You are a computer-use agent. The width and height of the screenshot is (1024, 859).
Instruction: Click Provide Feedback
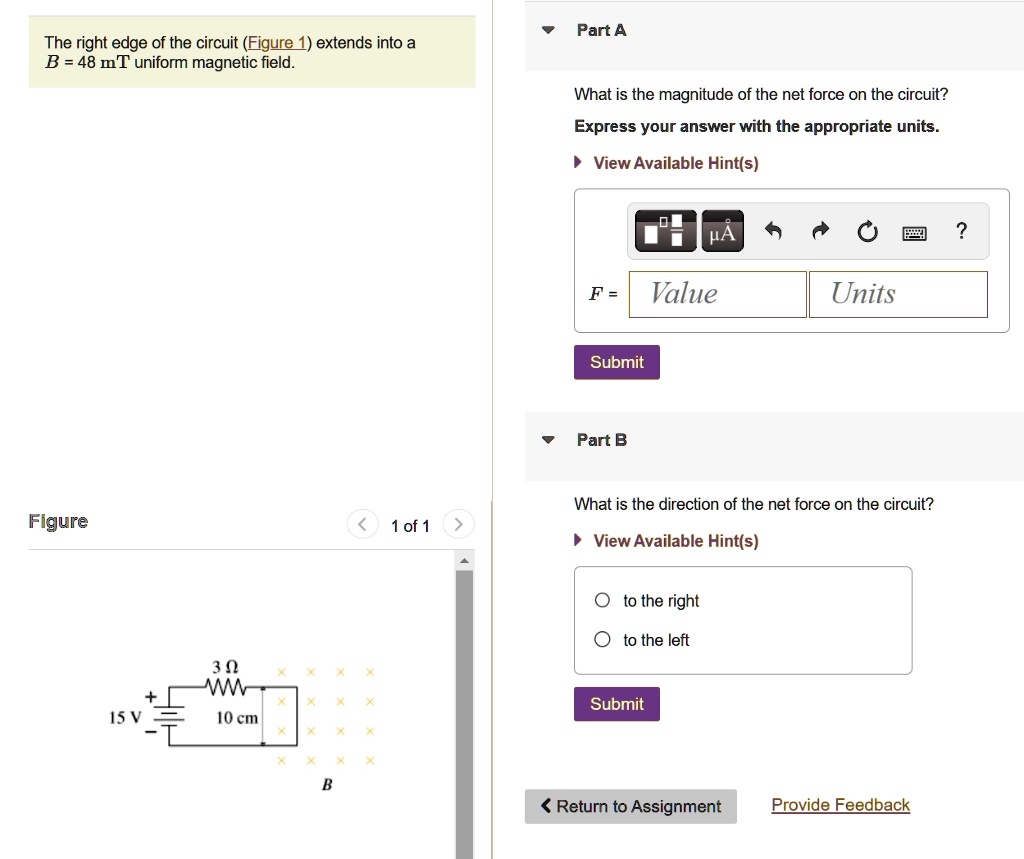pos(840,804)
